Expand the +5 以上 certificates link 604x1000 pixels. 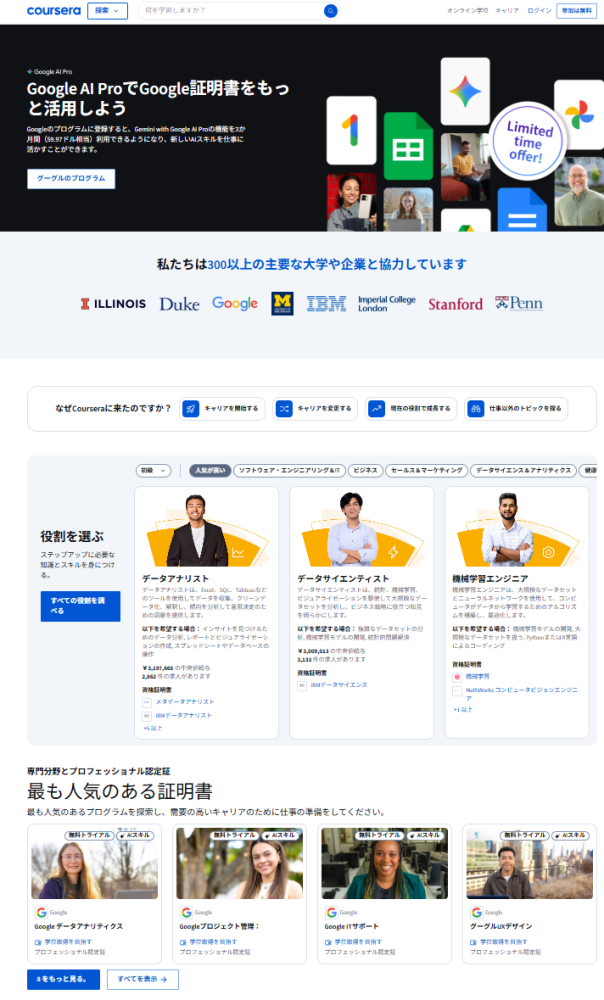152,728
